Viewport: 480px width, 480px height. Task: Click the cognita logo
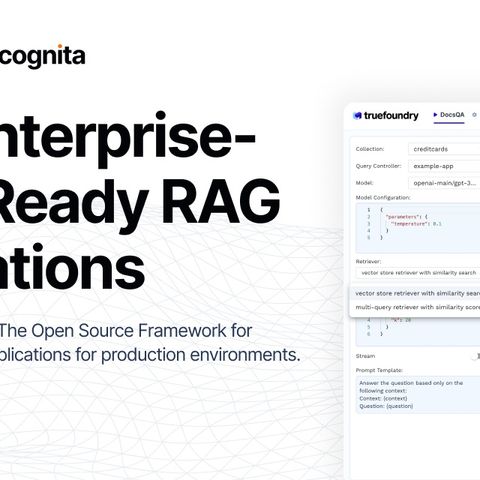point(42,56)
